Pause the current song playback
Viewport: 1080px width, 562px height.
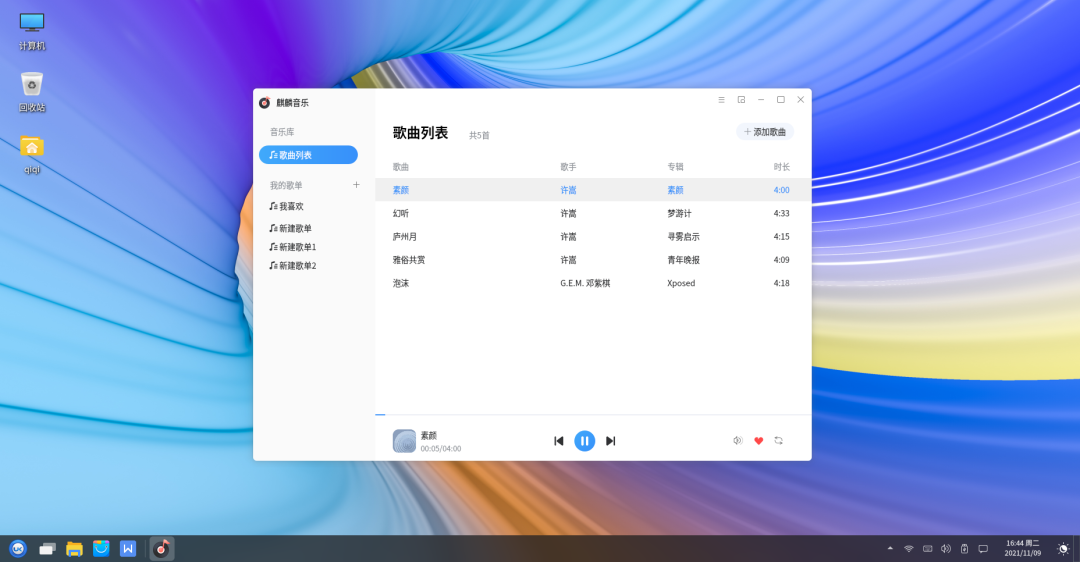tap(584, 441)
